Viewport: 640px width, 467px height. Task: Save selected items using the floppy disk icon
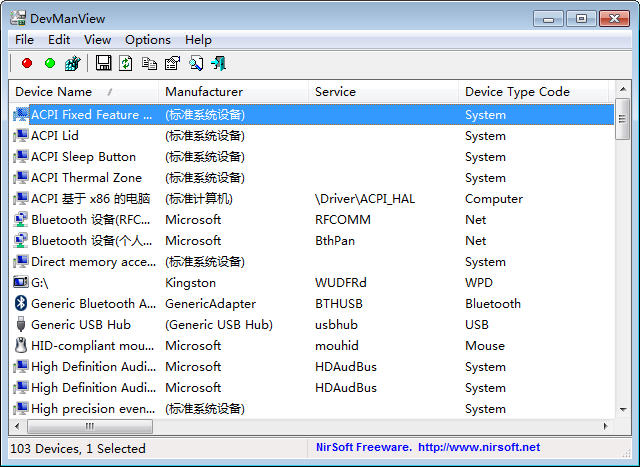(x=103, y=63)
